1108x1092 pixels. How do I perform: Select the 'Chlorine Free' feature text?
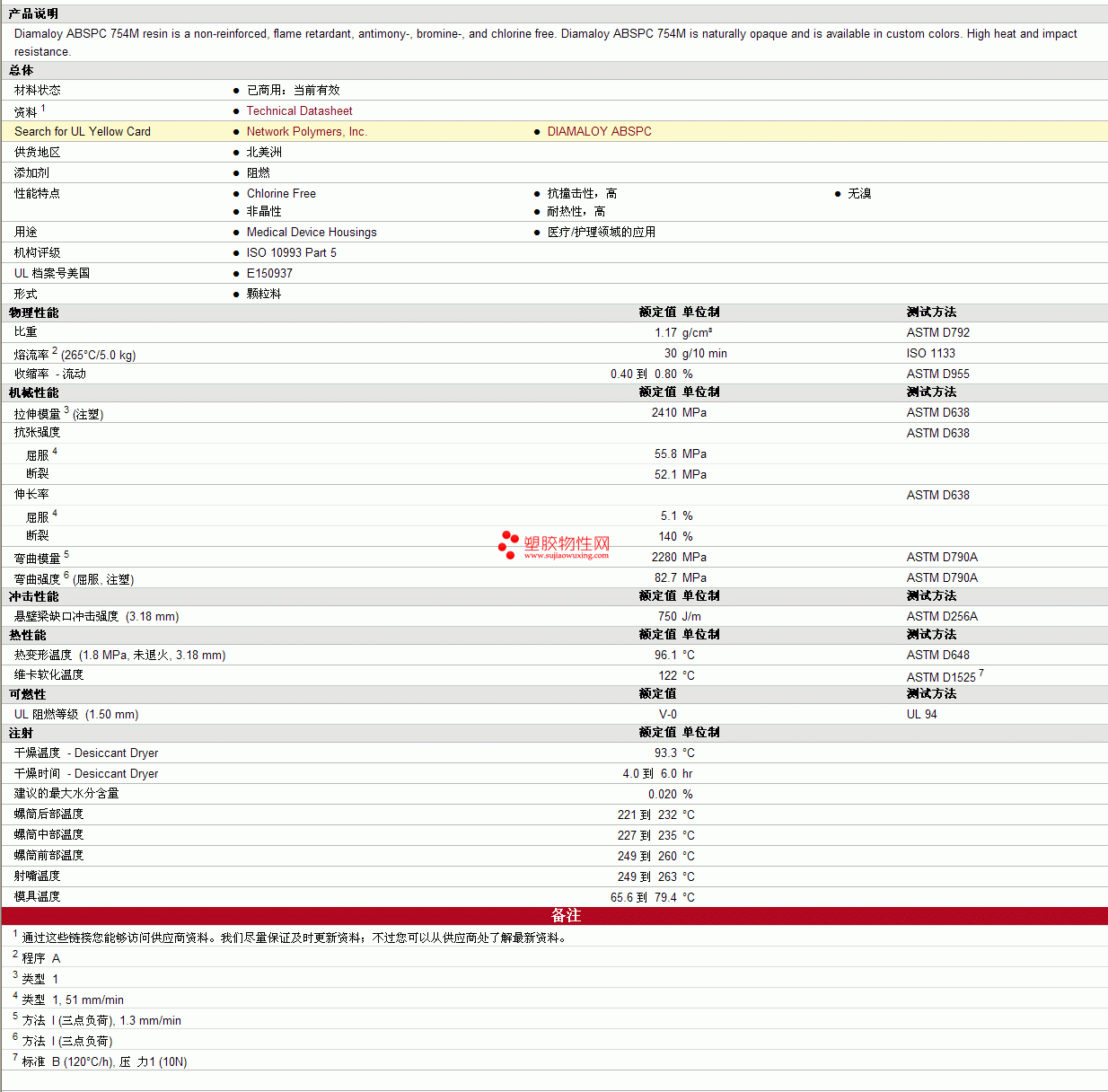(x=281, y=193)
